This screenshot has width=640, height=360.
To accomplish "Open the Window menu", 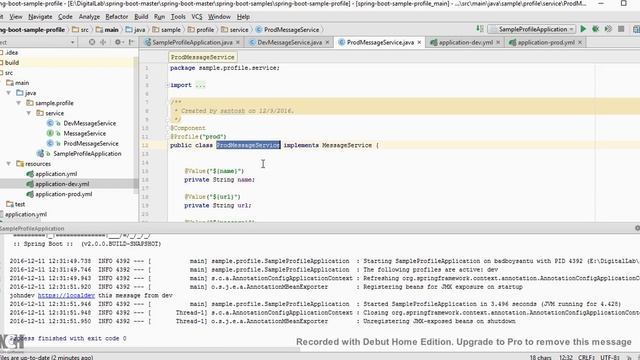I will click(219, 17).
